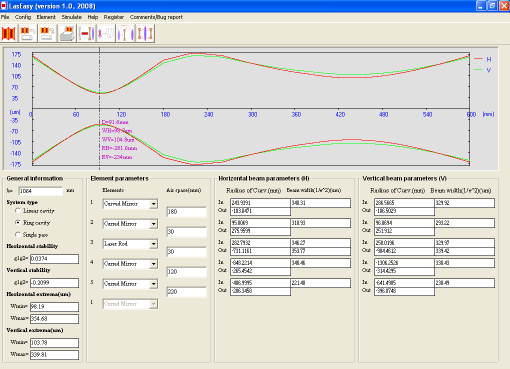Click the open cavity from disk icon
This screenshot has width=510, height=369.
(x=28, y=34)
